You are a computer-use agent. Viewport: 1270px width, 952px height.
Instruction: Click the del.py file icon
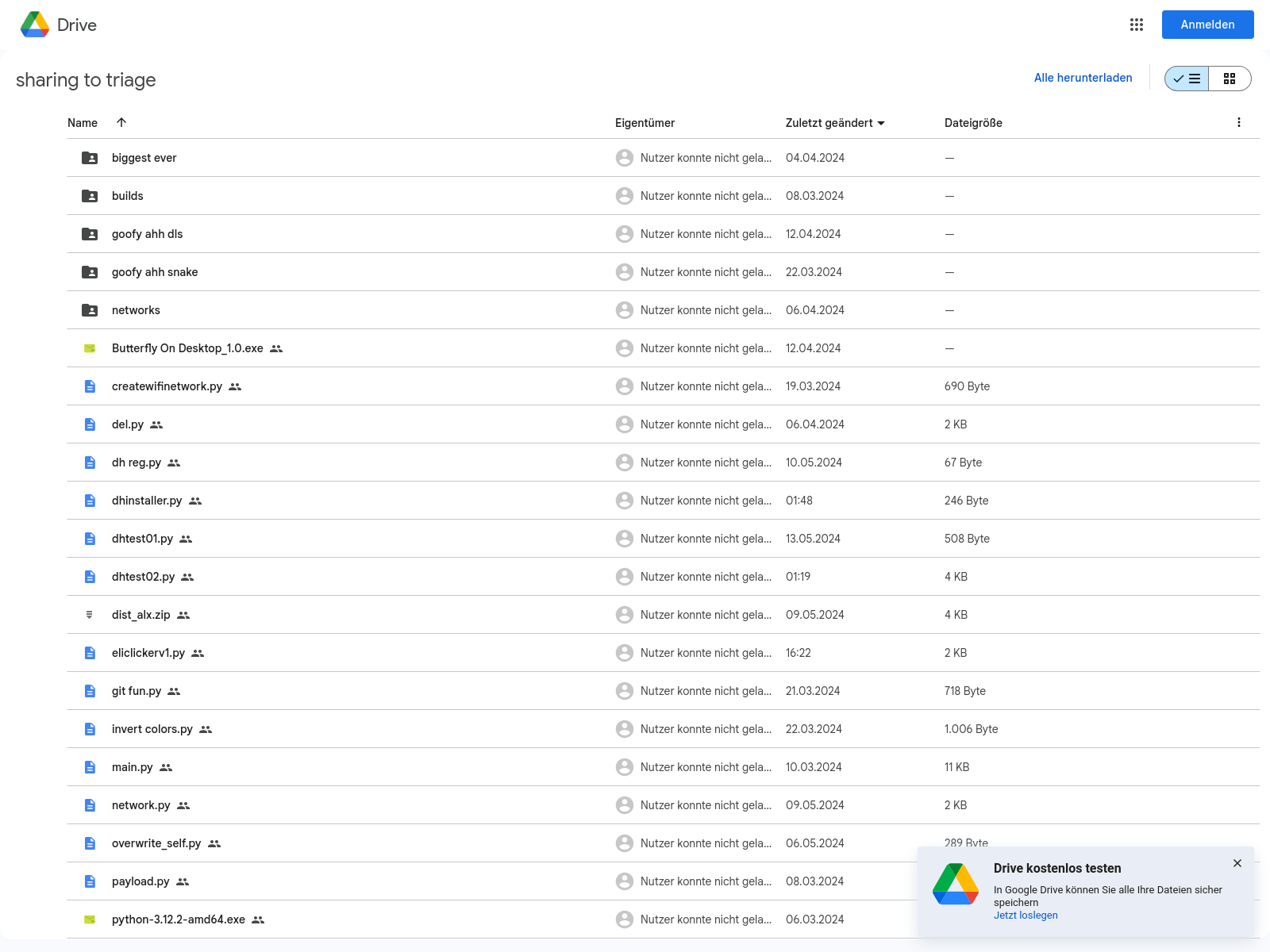[x=90, y=424]
